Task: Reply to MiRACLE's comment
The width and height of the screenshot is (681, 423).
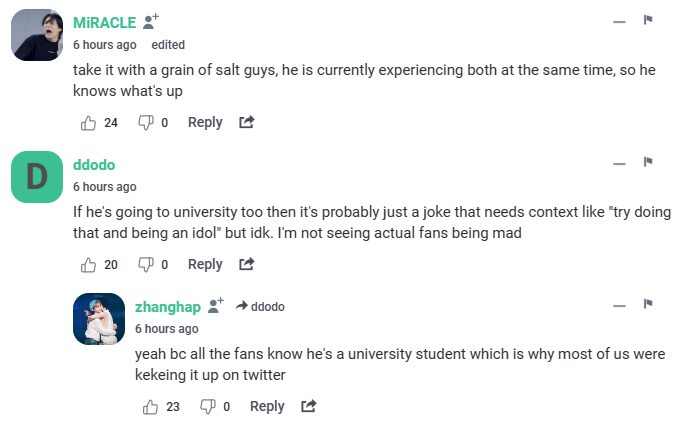Action: (x=205, y=123)
